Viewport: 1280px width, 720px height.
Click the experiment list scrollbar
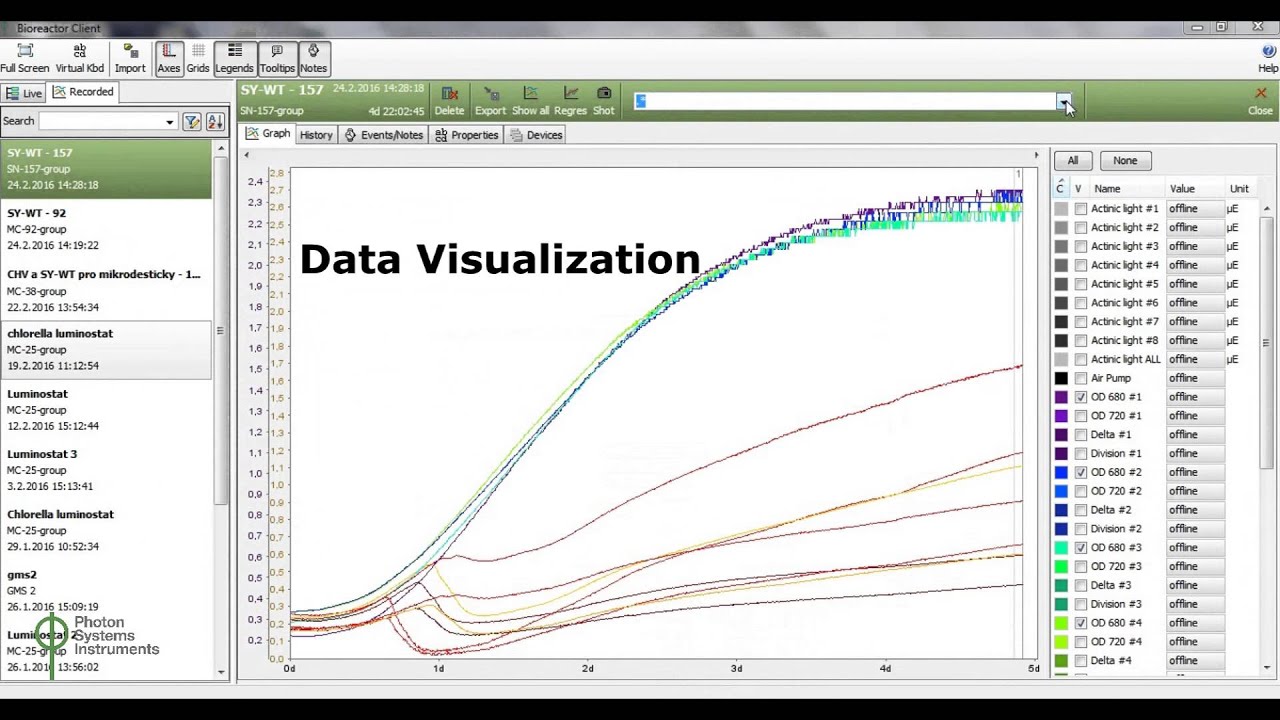tap(220, 330)
